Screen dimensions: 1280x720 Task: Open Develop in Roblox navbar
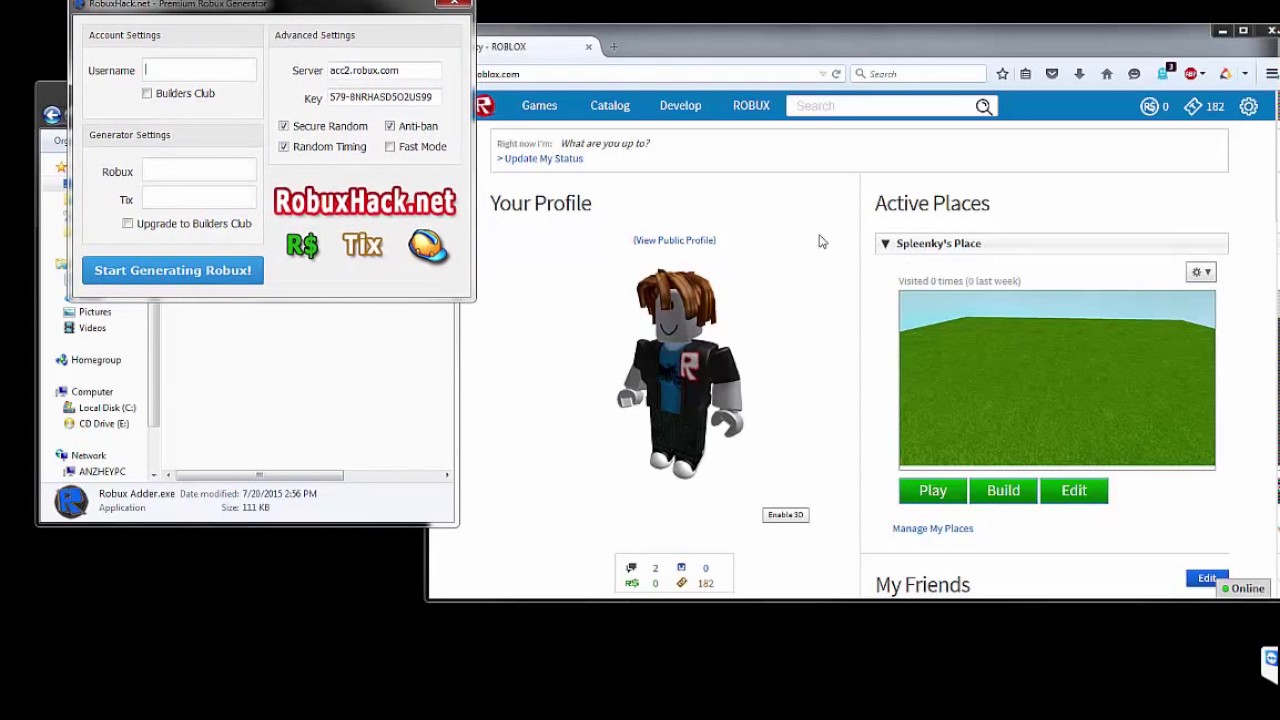pyautogui.click(x=680, y=106)
